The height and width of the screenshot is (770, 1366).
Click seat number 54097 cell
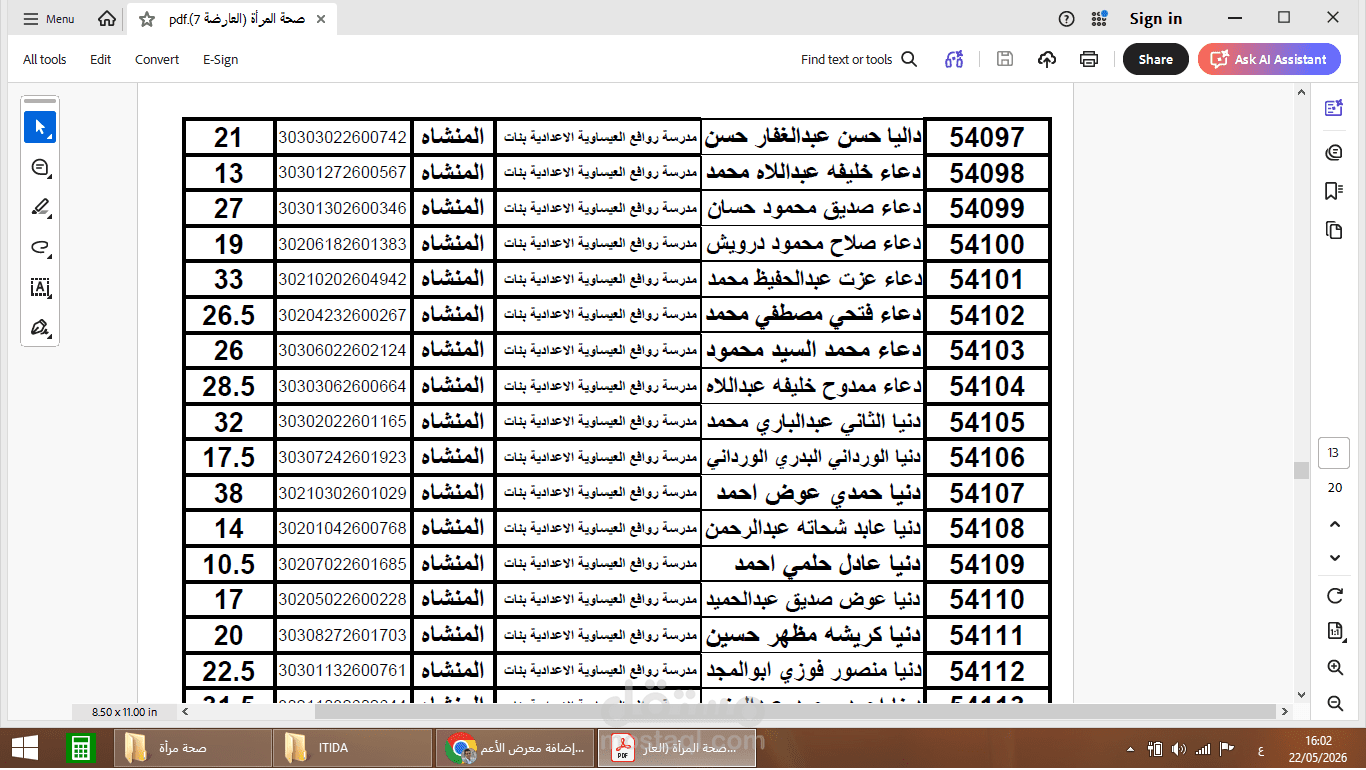(x=987, y=137)
